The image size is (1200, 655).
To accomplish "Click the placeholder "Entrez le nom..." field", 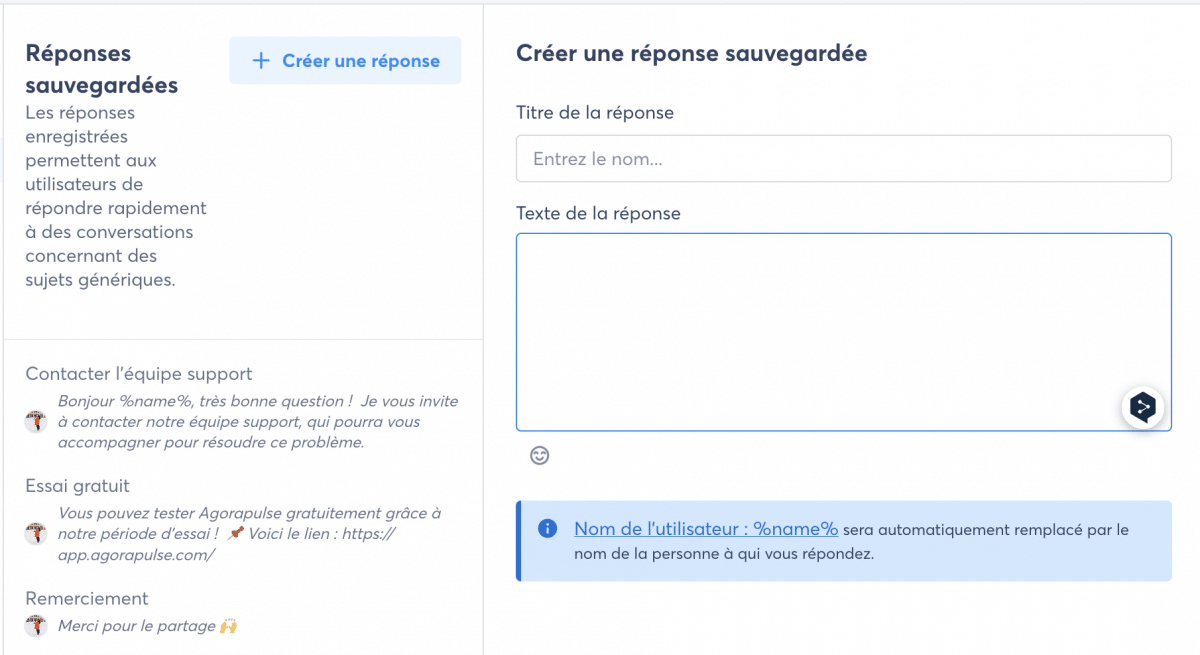I will (843, 158).
